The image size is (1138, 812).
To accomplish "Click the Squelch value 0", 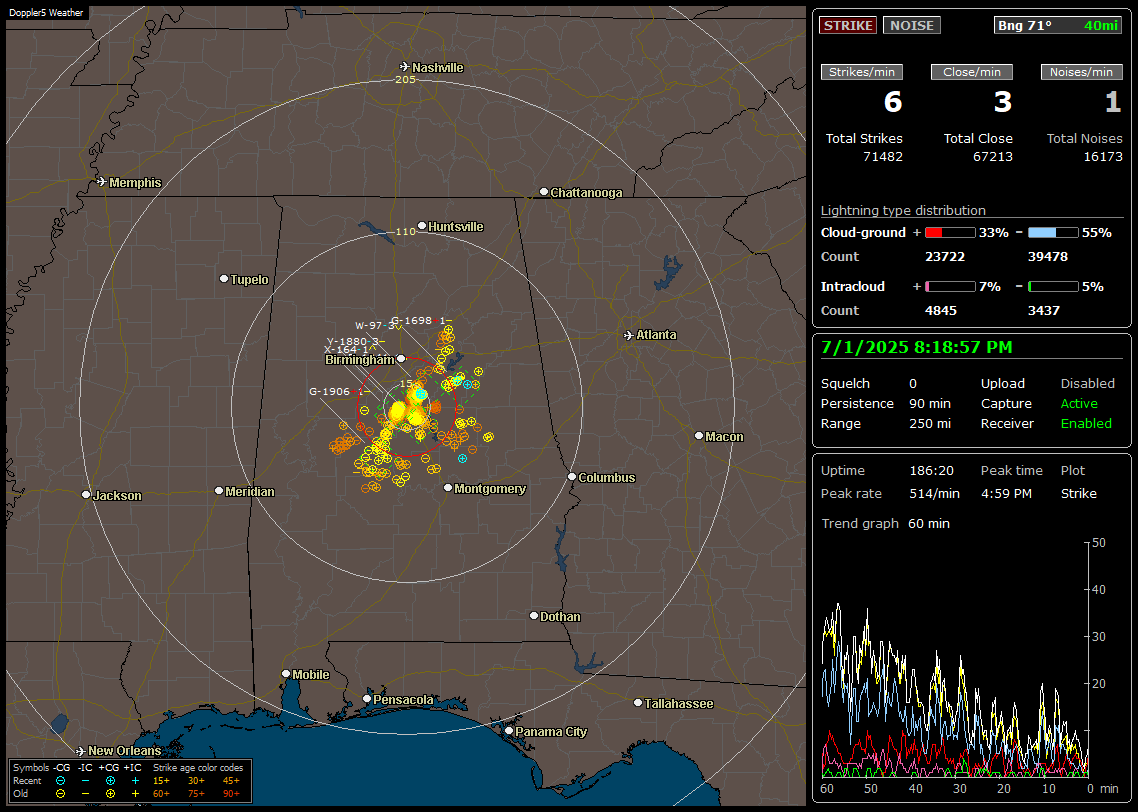I will click(913, 384).
